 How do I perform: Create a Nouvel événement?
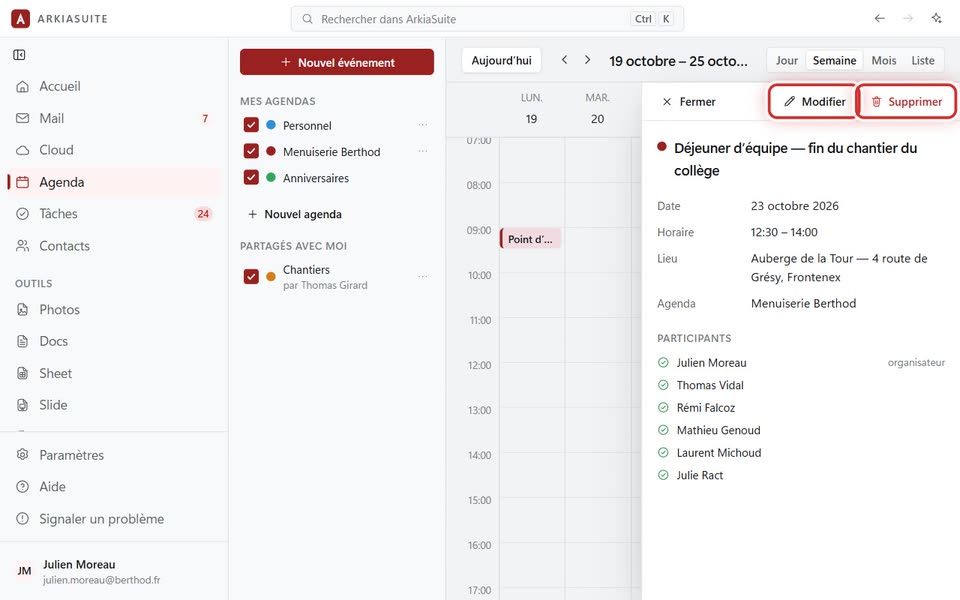tap(337, 62)
